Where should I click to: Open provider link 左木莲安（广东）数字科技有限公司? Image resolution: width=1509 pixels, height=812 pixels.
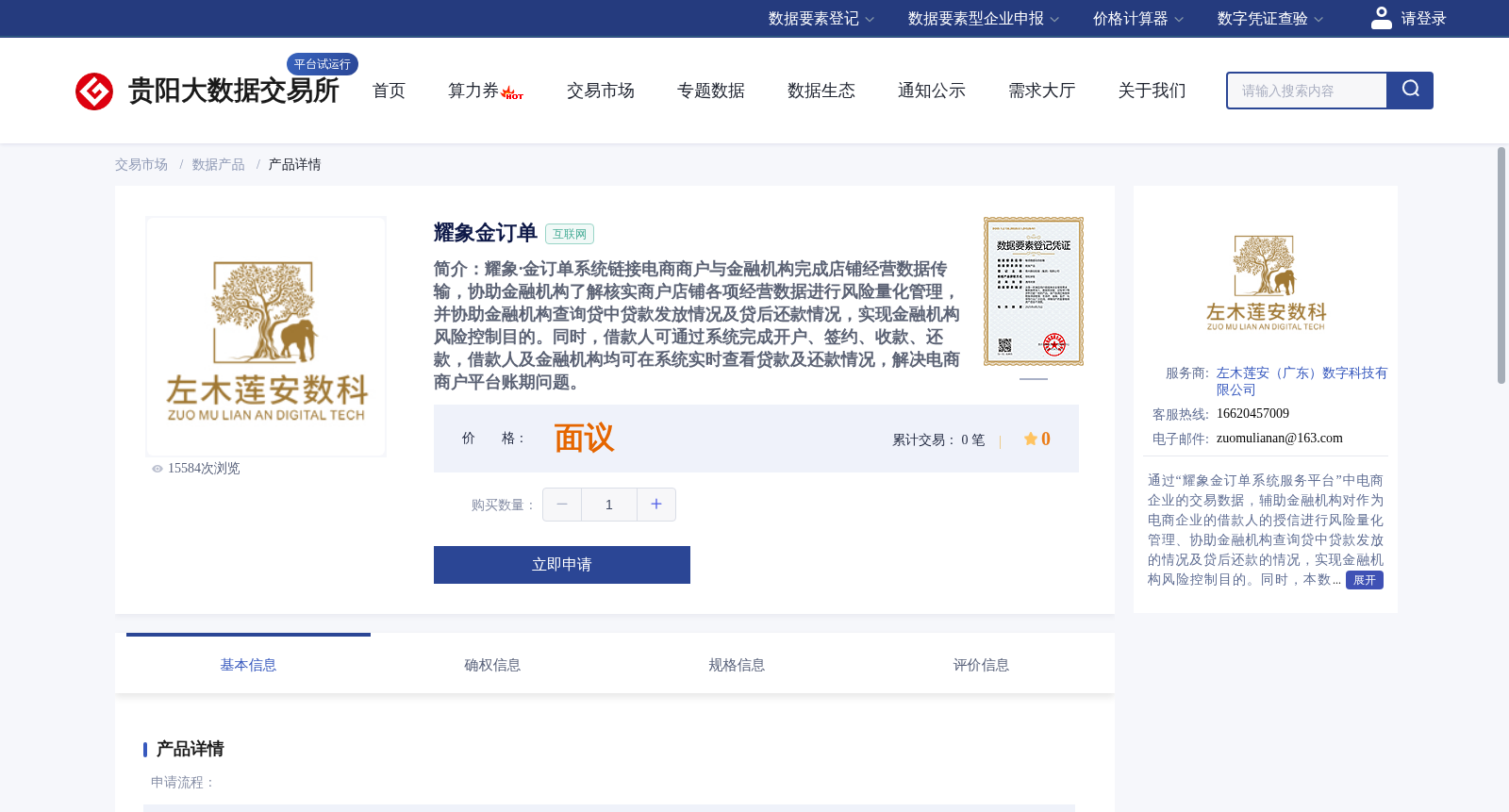point(1302,381)
